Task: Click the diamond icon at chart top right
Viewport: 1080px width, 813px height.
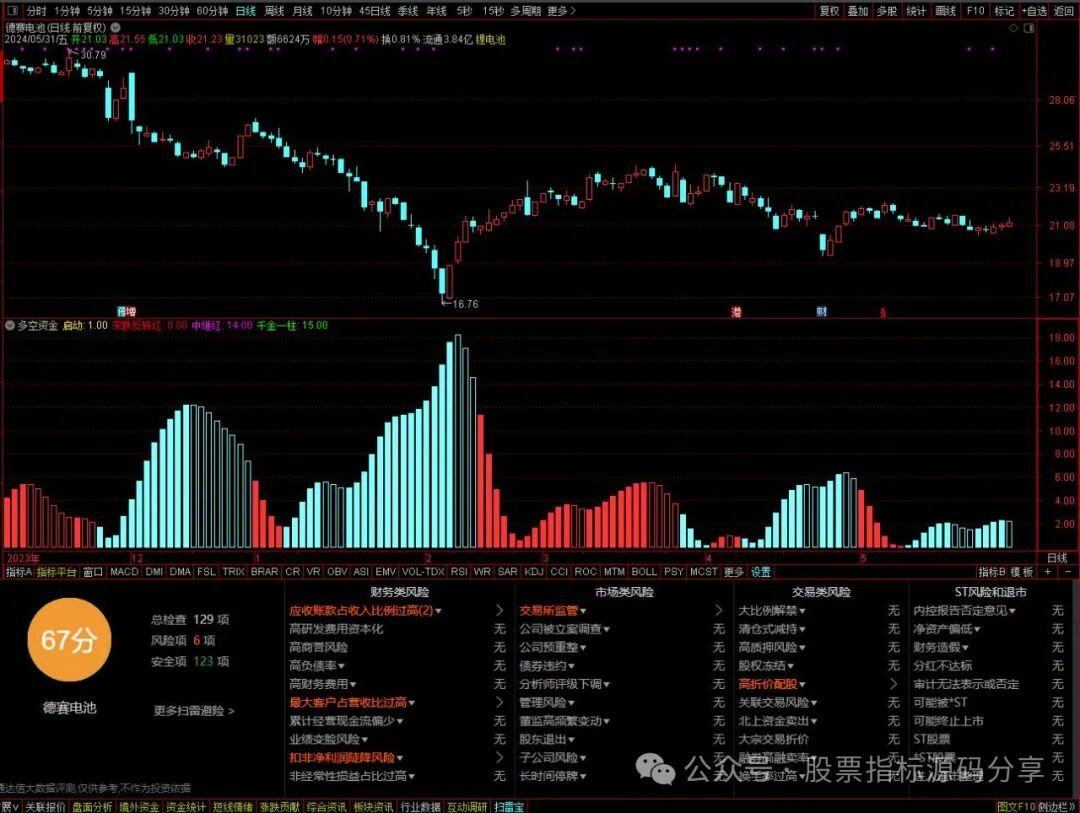Action: click(1014, 28)
